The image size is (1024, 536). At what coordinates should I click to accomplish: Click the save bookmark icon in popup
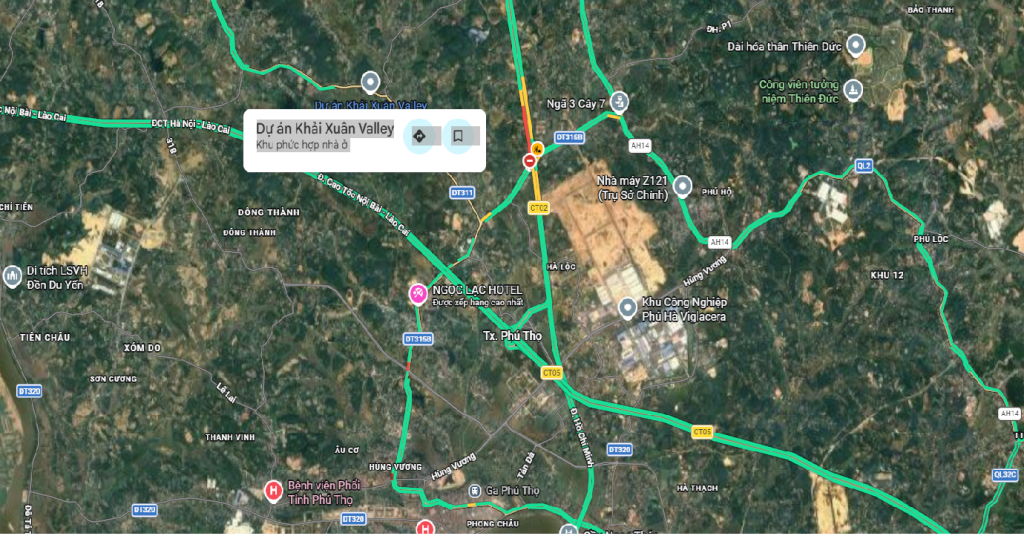[x=458, y=136]
